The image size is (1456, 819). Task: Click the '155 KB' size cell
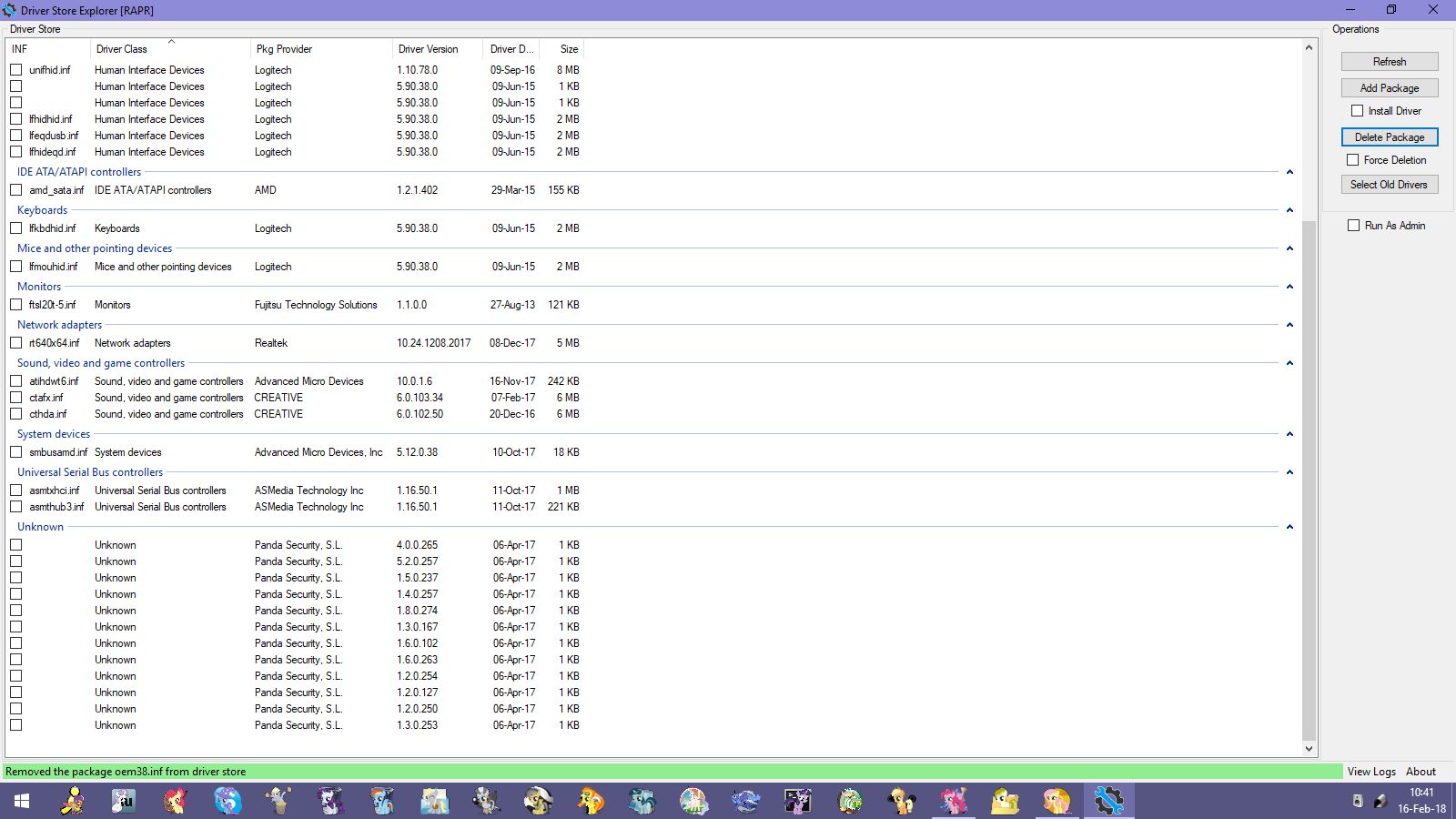click(563, 190)
